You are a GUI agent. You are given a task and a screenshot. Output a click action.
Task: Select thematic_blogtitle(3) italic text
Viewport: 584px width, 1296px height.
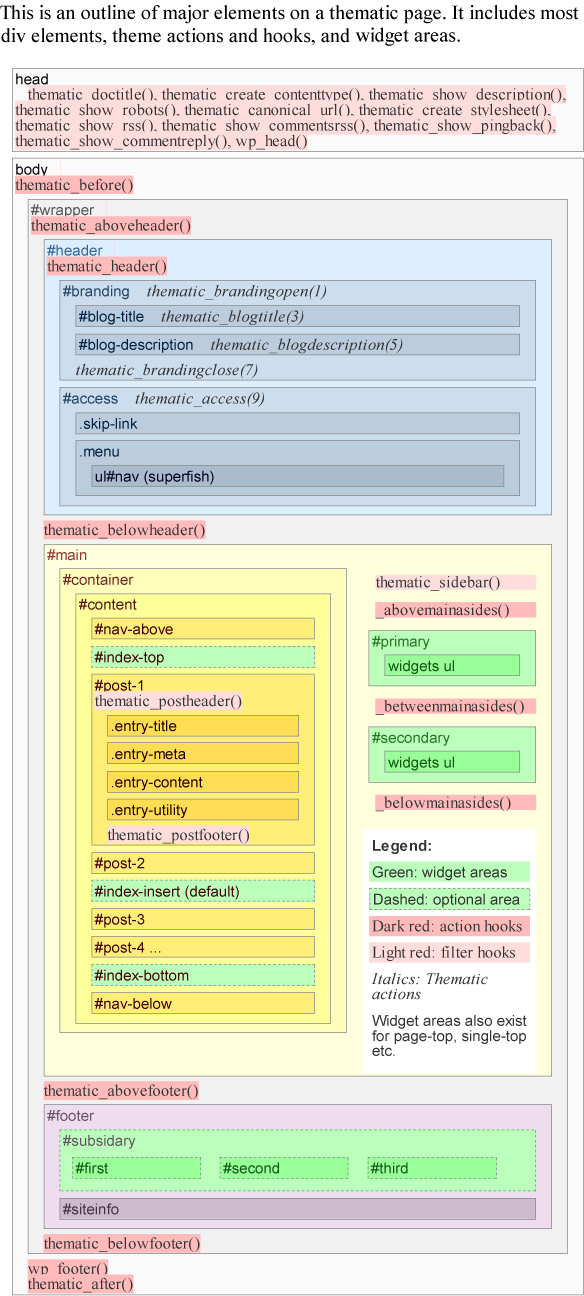coord(232,317)
